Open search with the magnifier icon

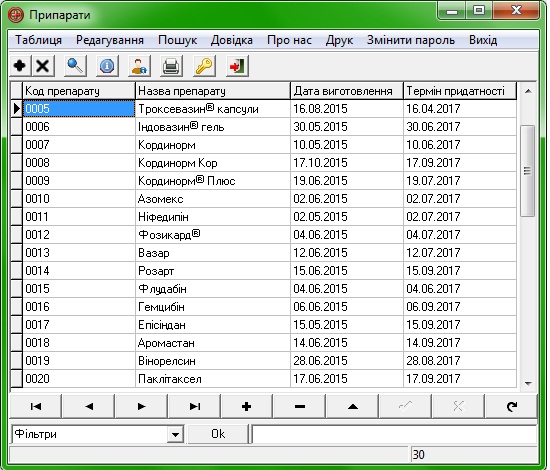pyautogui.click(x=75, y=66)
